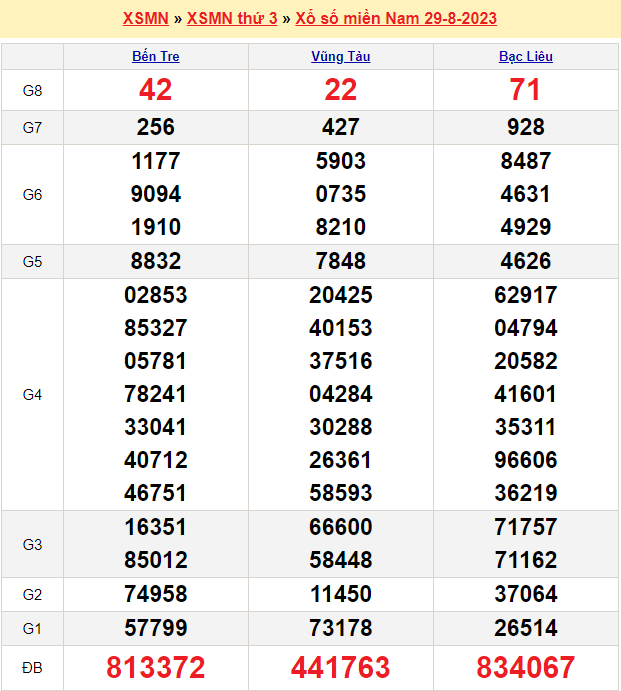
Task: Click G1 number 57799 for Bến Tre
Action: tap(156, 628)
